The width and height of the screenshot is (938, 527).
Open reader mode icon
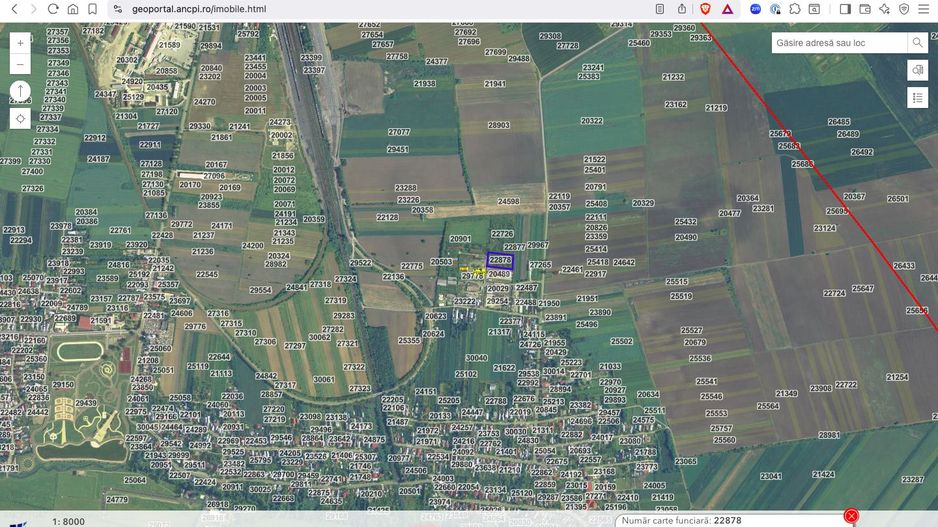[x=660, y=9]
